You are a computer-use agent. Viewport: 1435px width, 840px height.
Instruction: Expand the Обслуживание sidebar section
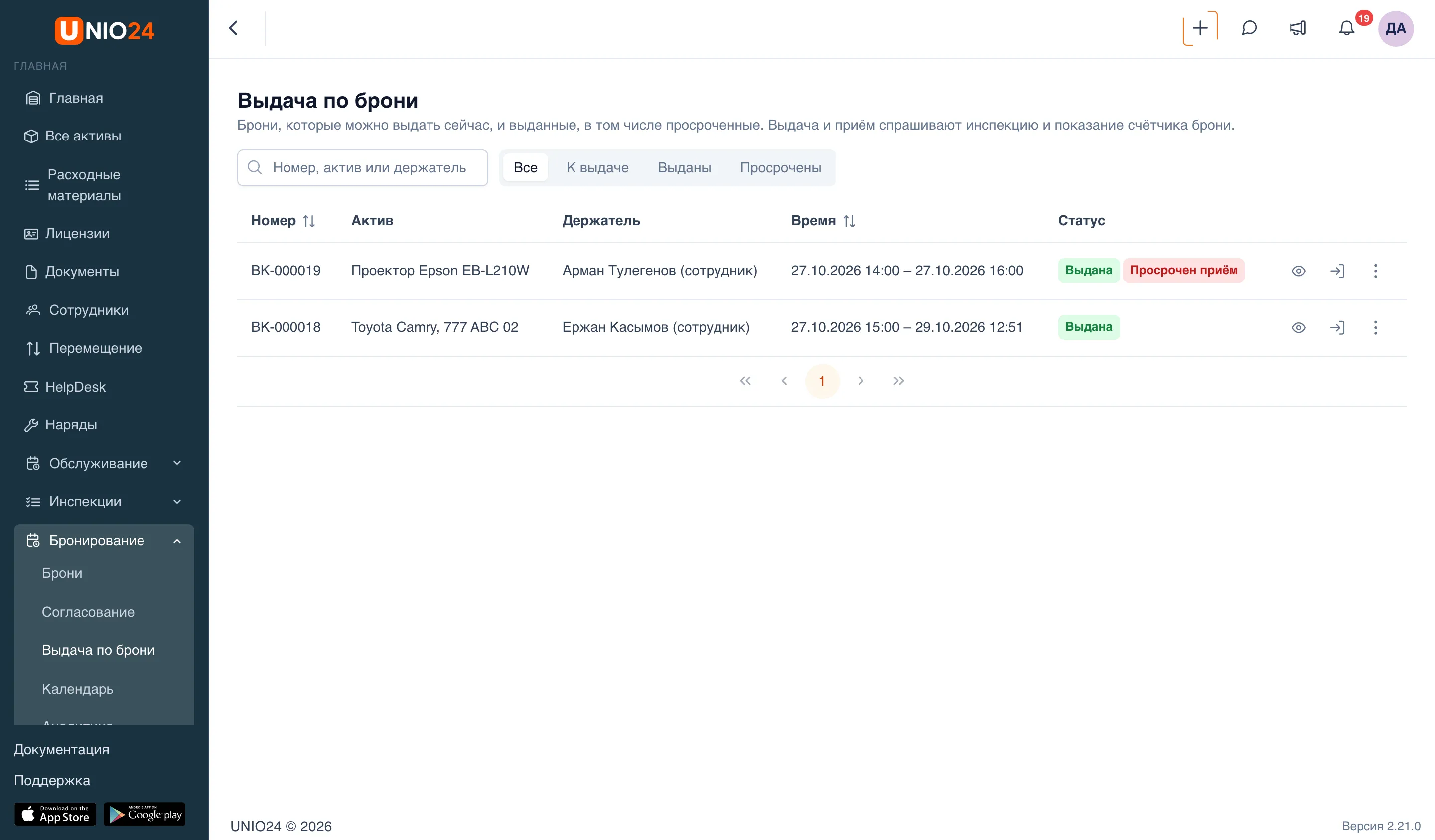click(104, 463)
